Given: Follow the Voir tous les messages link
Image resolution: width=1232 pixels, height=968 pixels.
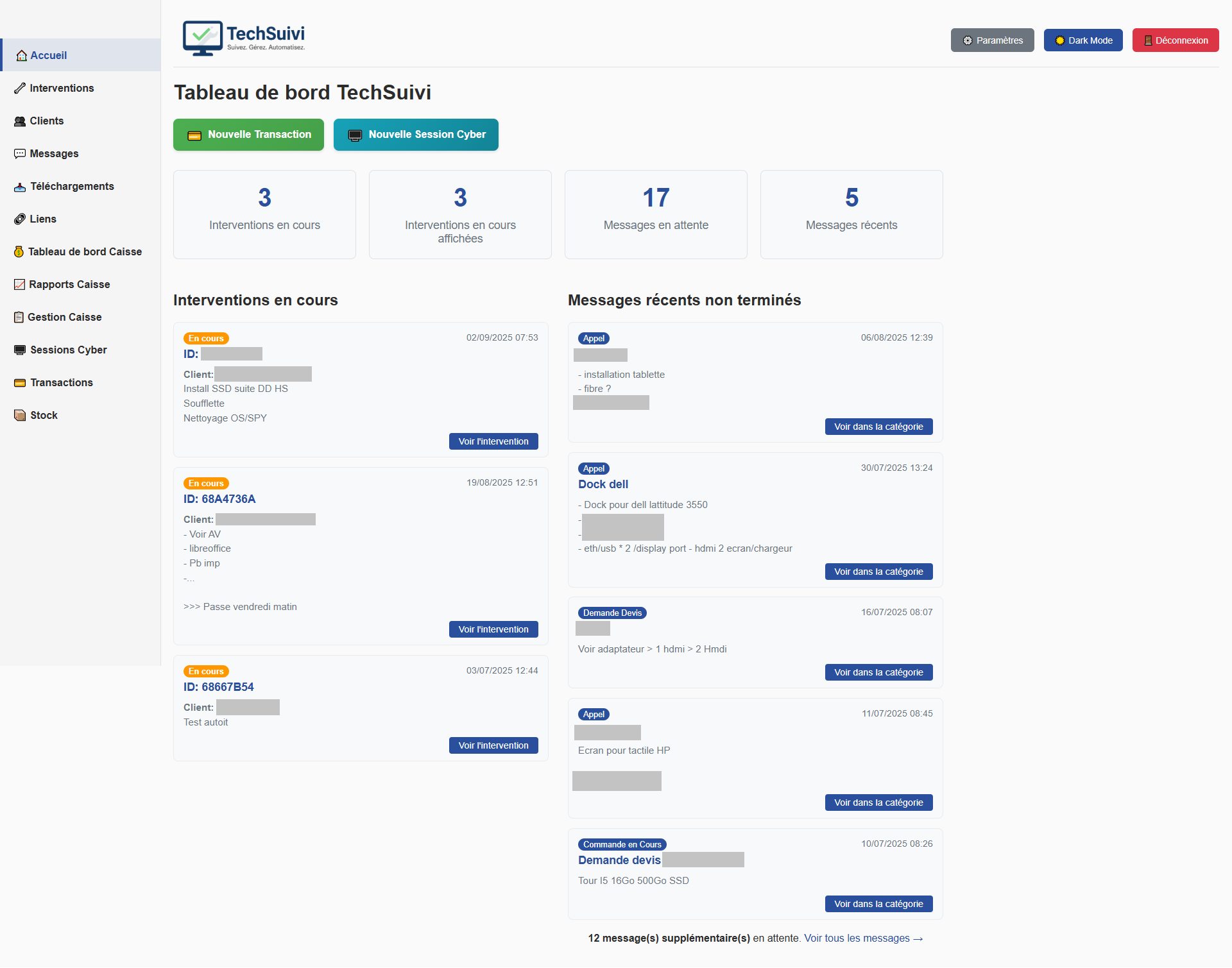Looking at the screenshot, I should coord(863,938).
